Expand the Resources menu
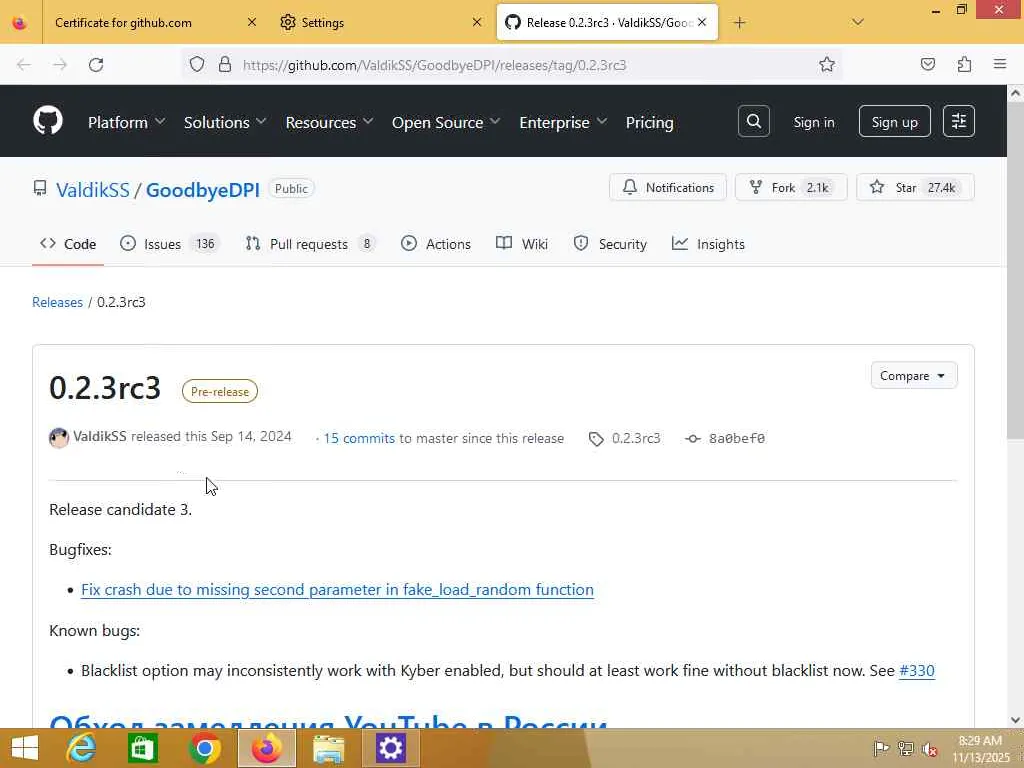 tap(329, 122)
